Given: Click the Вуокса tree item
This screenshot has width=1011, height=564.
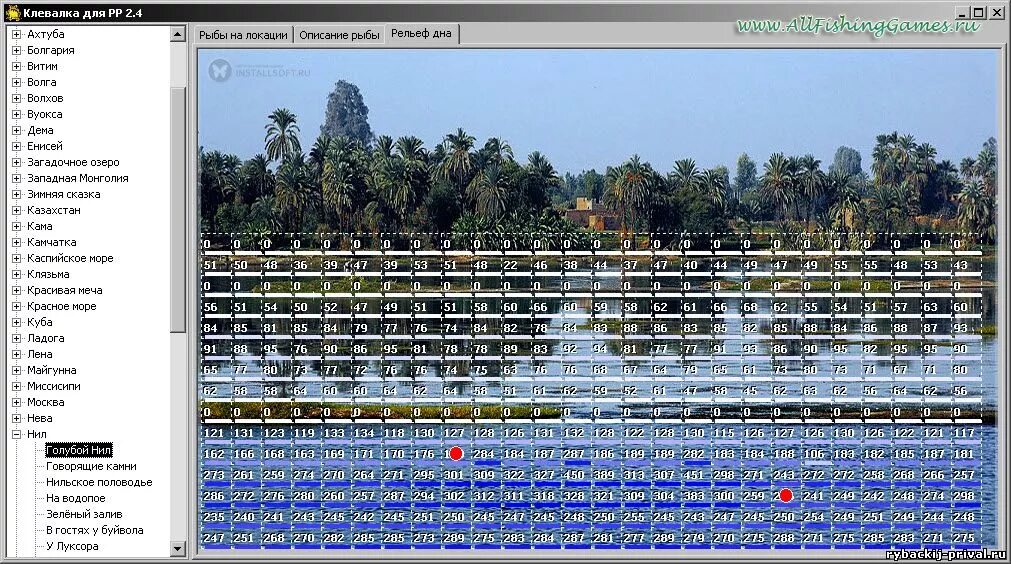Looking at the screenshot, I should (44, 115).
